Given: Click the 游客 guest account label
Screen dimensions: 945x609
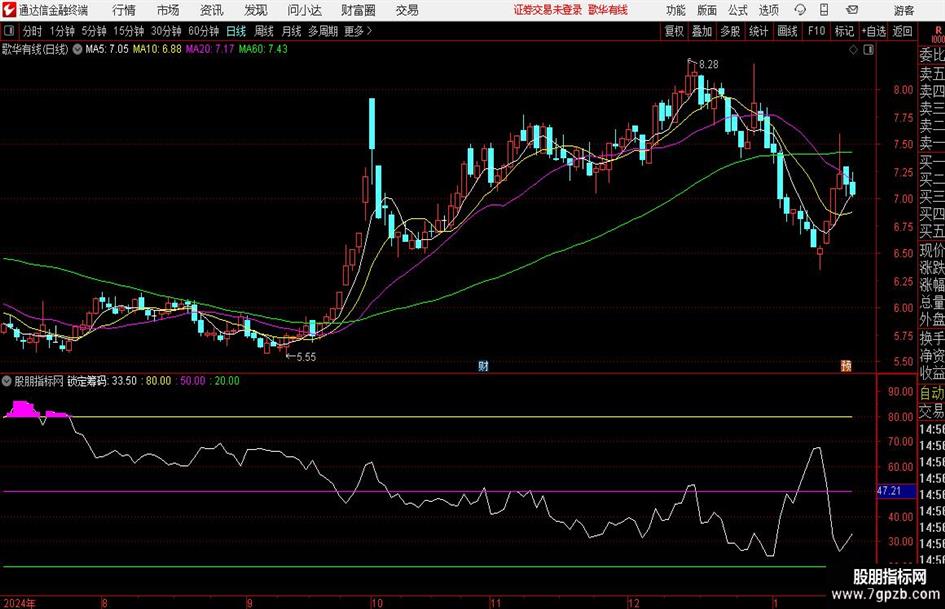Looking at the screenshot, I should (904, 10).
